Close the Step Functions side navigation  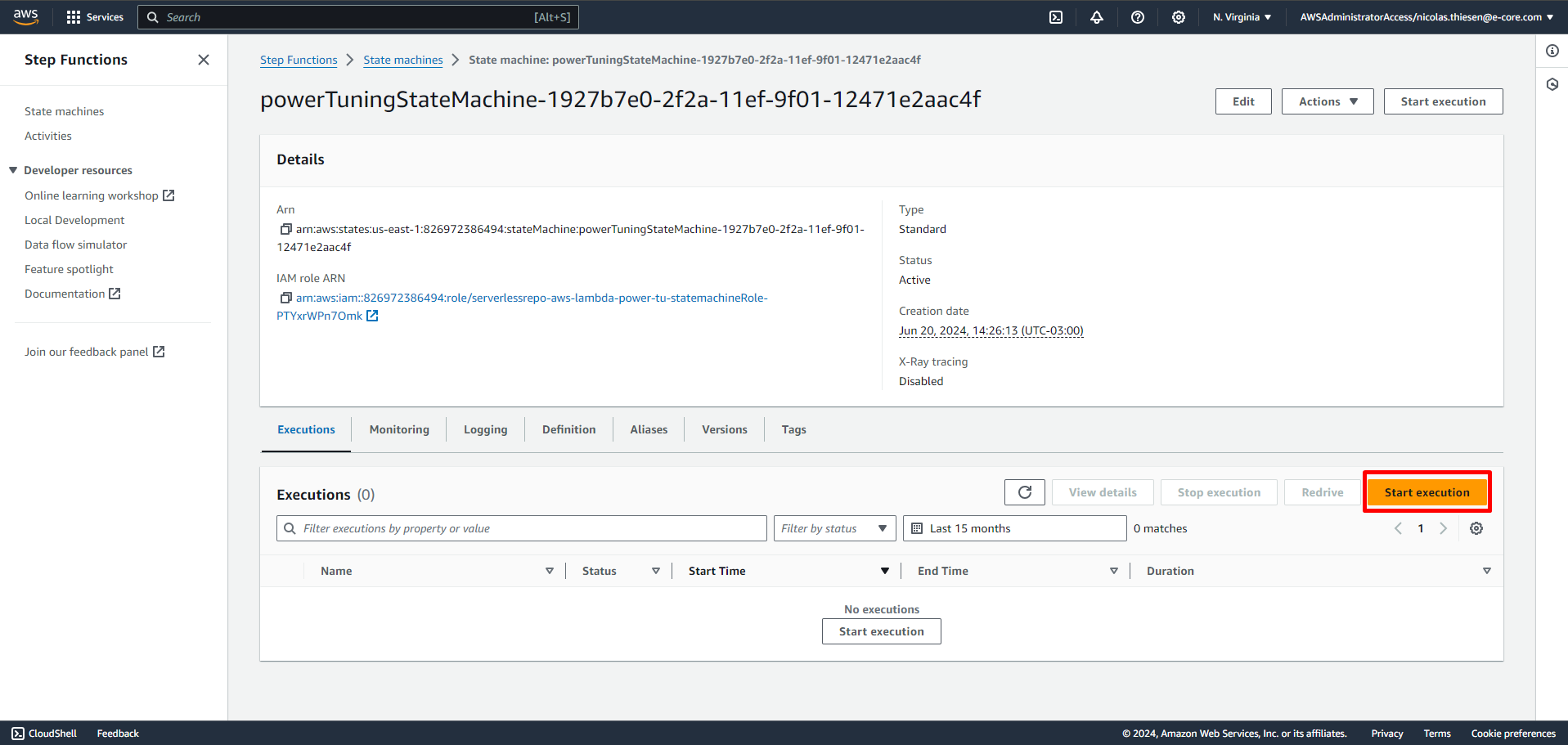pos(204,60)
